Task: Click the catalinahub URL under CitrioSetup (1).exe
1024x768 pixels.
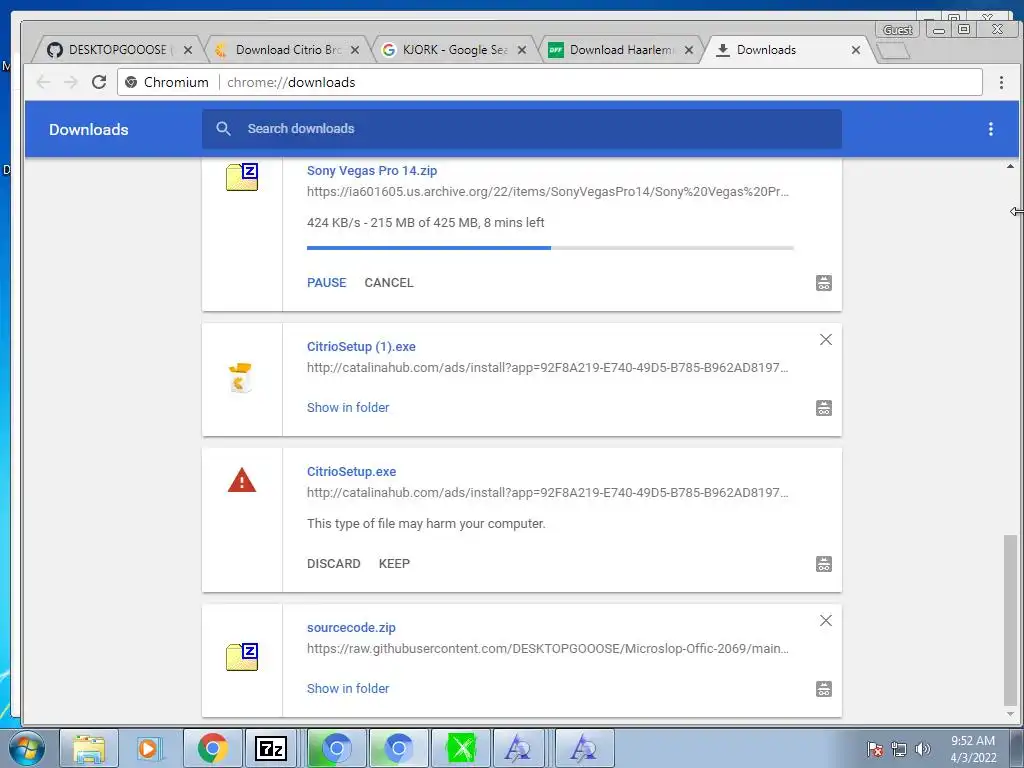Action: click(x=548, y=368)
